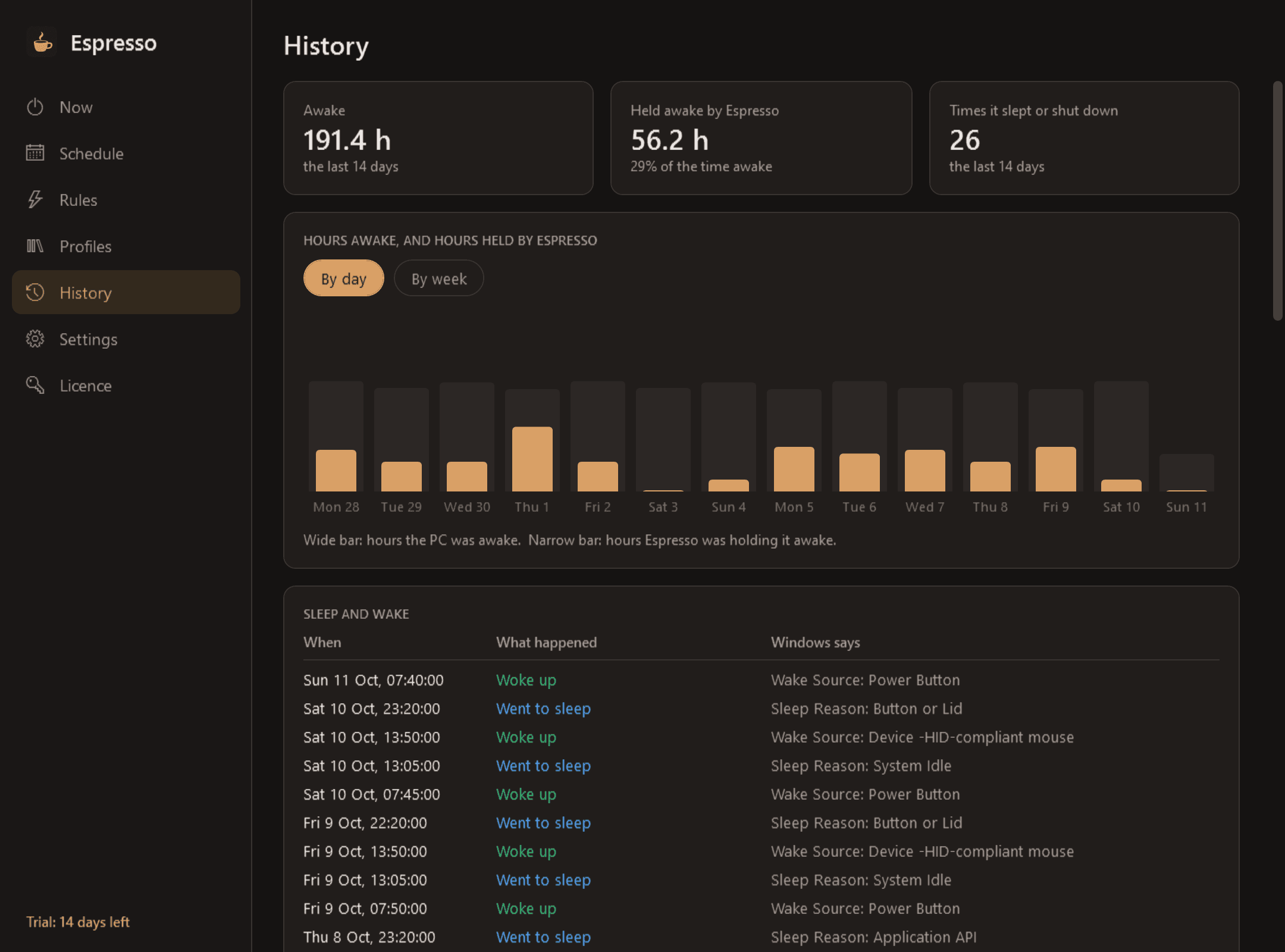Image resolution: width=1285 pixels, height=952 pixels.
Task: Select the History clock icon
Action: point(35,293)
